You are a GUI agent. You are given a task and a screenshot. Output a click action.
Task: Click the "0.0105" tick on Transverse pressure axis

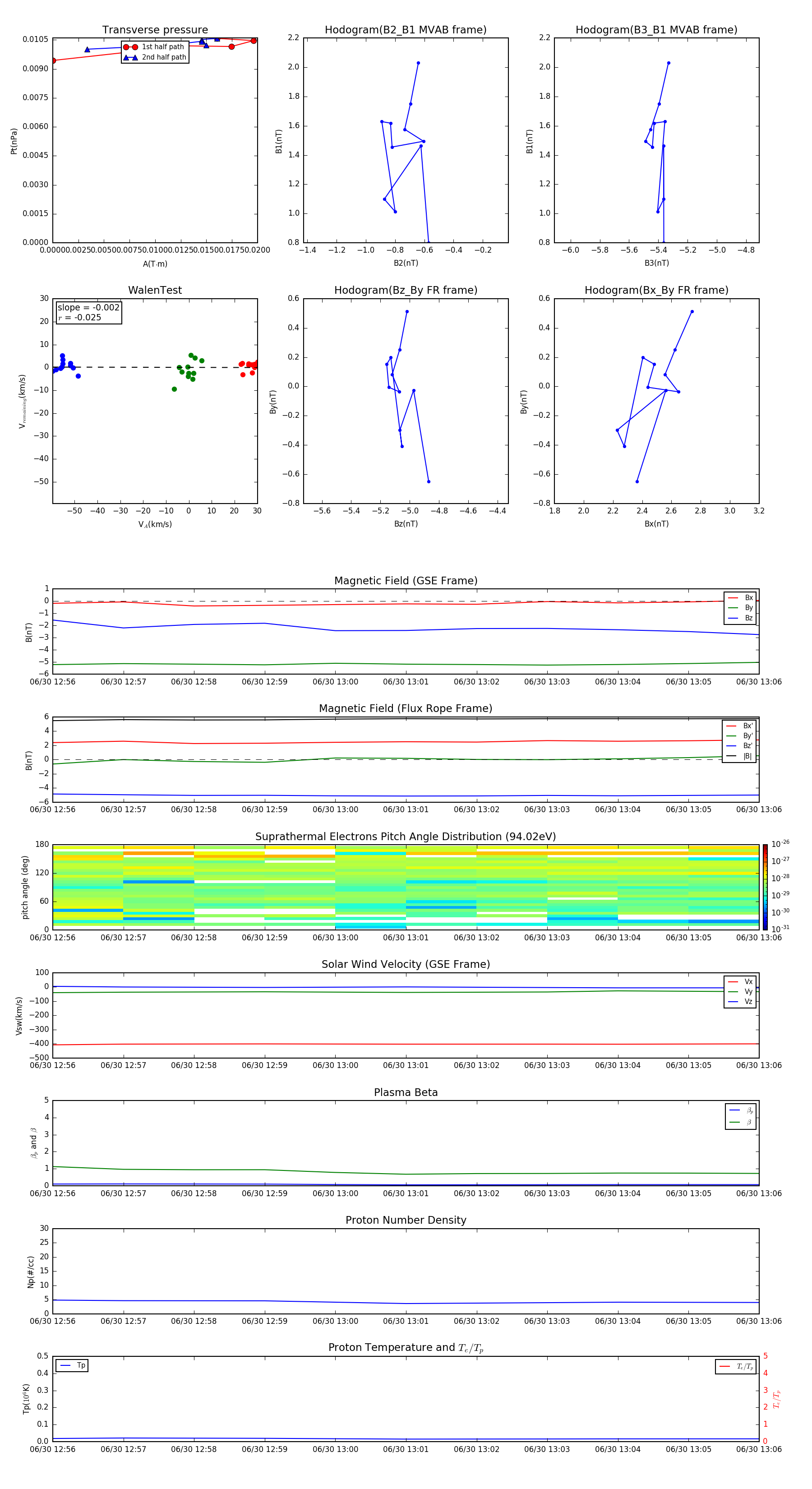coord(35,39)
